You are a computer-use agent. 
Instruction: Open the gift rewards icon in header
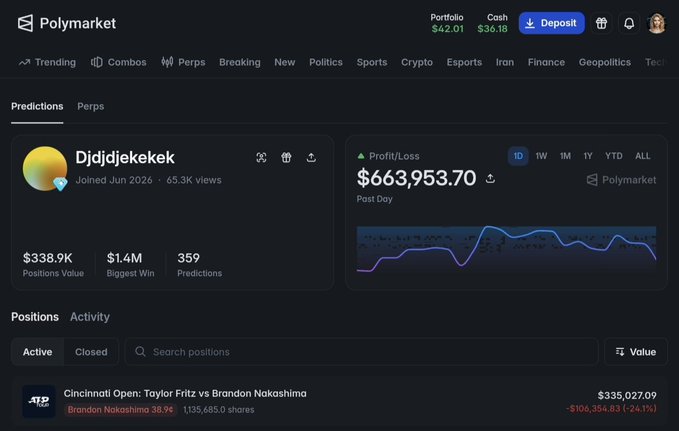[601, 23]
